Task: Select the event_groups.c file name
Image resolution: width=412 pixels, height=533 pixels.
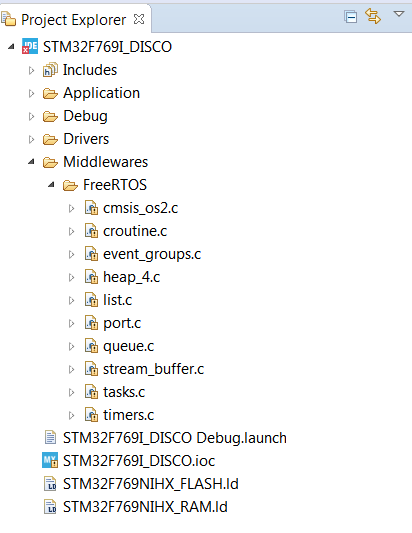Action: 152,255
